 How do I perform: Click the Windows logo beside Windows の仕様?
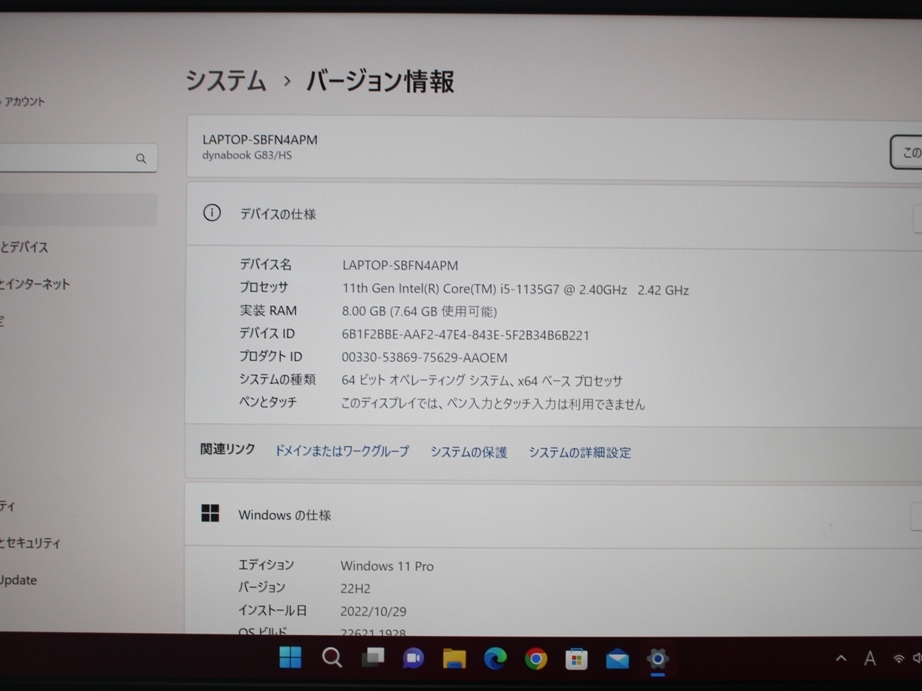click(x=210, y=513)
